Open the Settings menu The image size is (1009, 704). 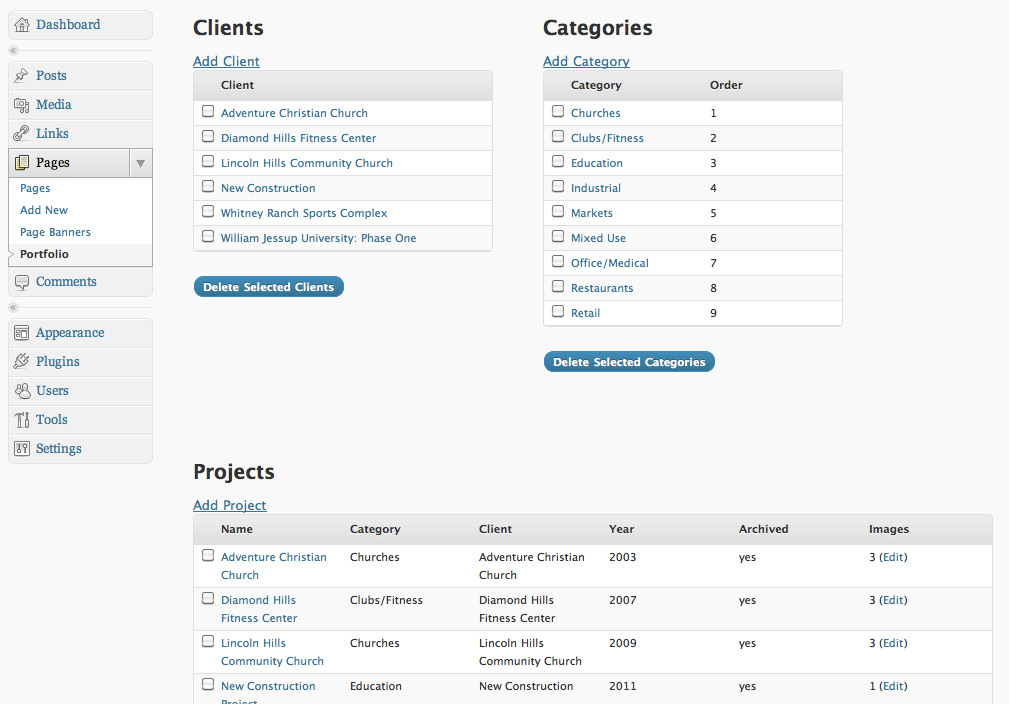point(59,449)
